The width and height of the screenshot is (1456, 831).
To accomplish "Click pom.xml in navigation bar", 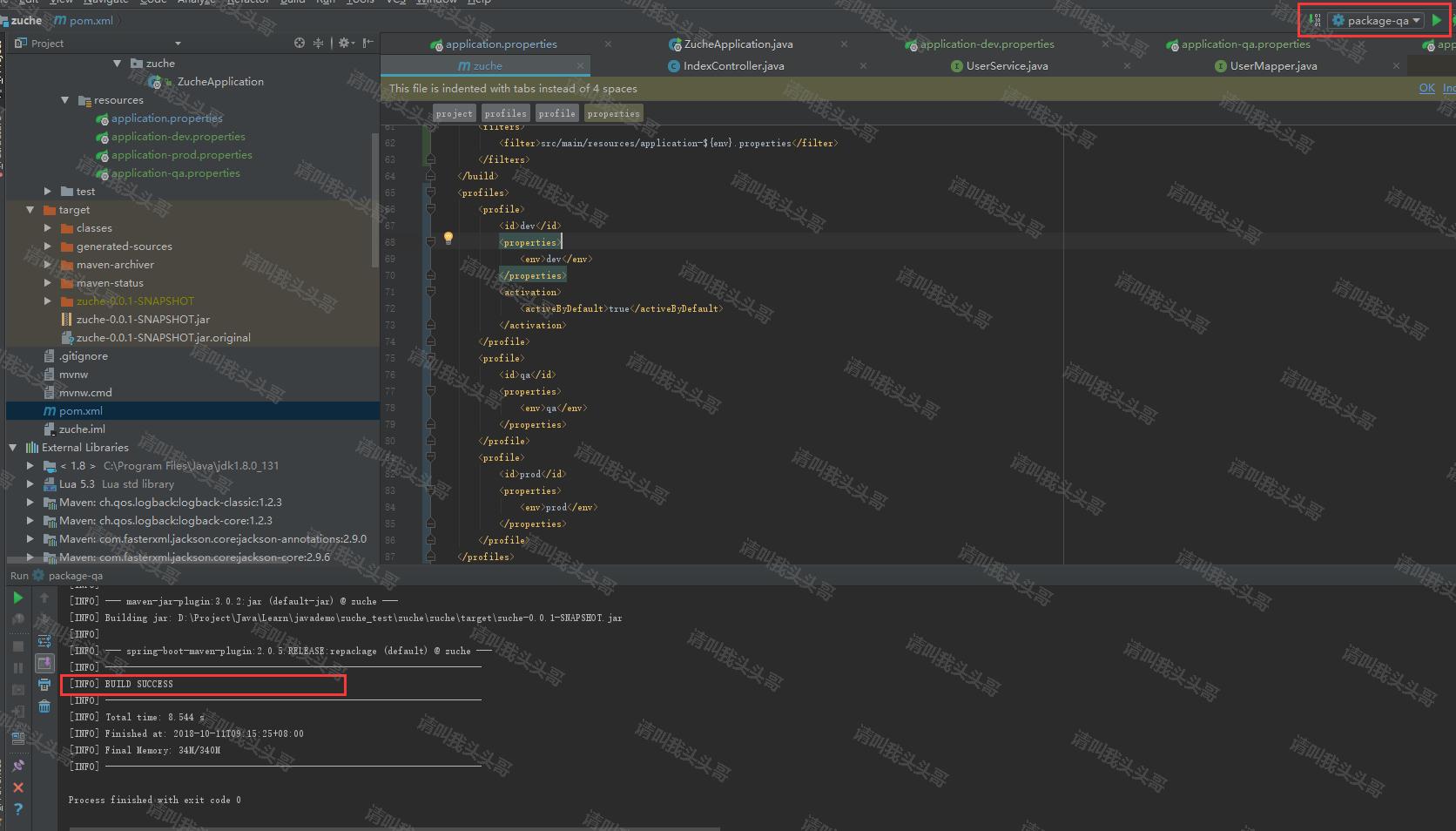I will point(84,20).
